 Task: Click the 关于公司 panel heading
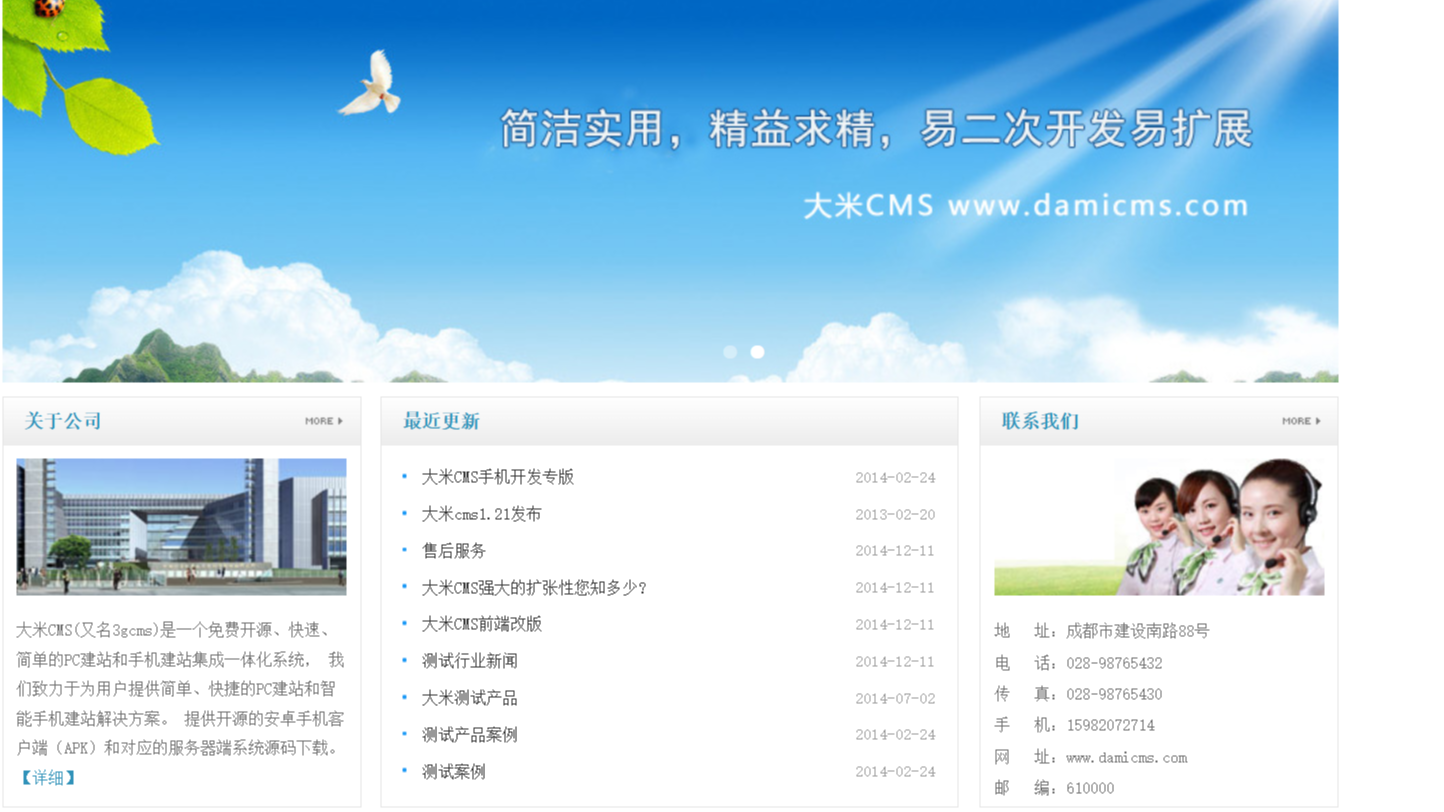click(x=63, y=421)
